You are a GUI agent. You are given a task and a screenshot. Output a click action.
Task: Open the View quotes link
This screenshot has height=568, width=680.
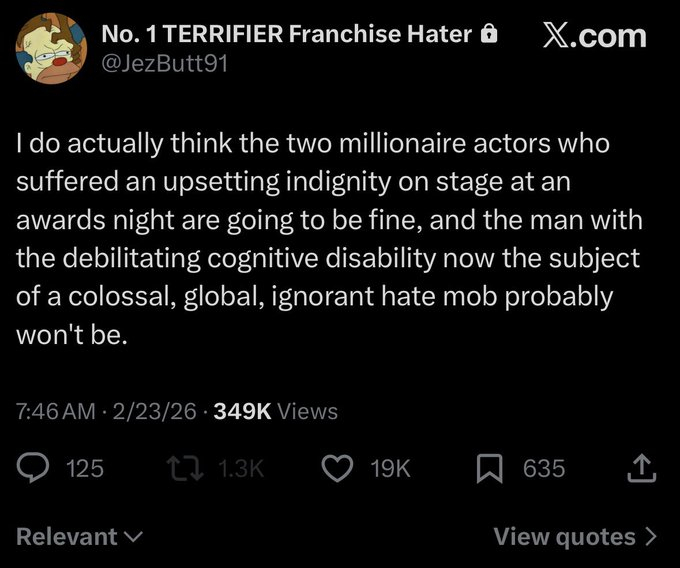[x=566, y=536]
